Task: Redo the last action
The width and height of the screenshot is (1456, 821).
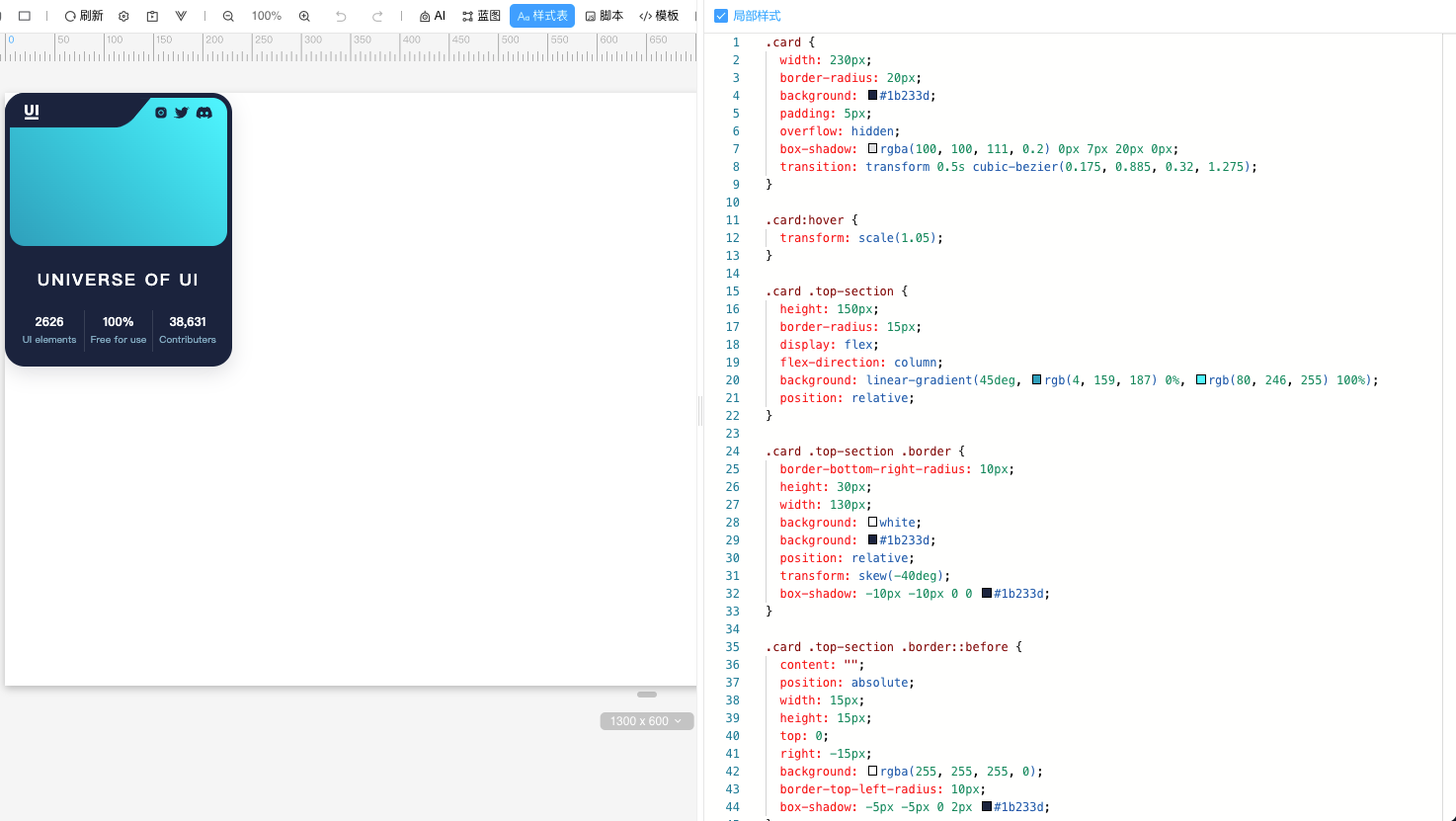Action: click(x=377, y=16)
